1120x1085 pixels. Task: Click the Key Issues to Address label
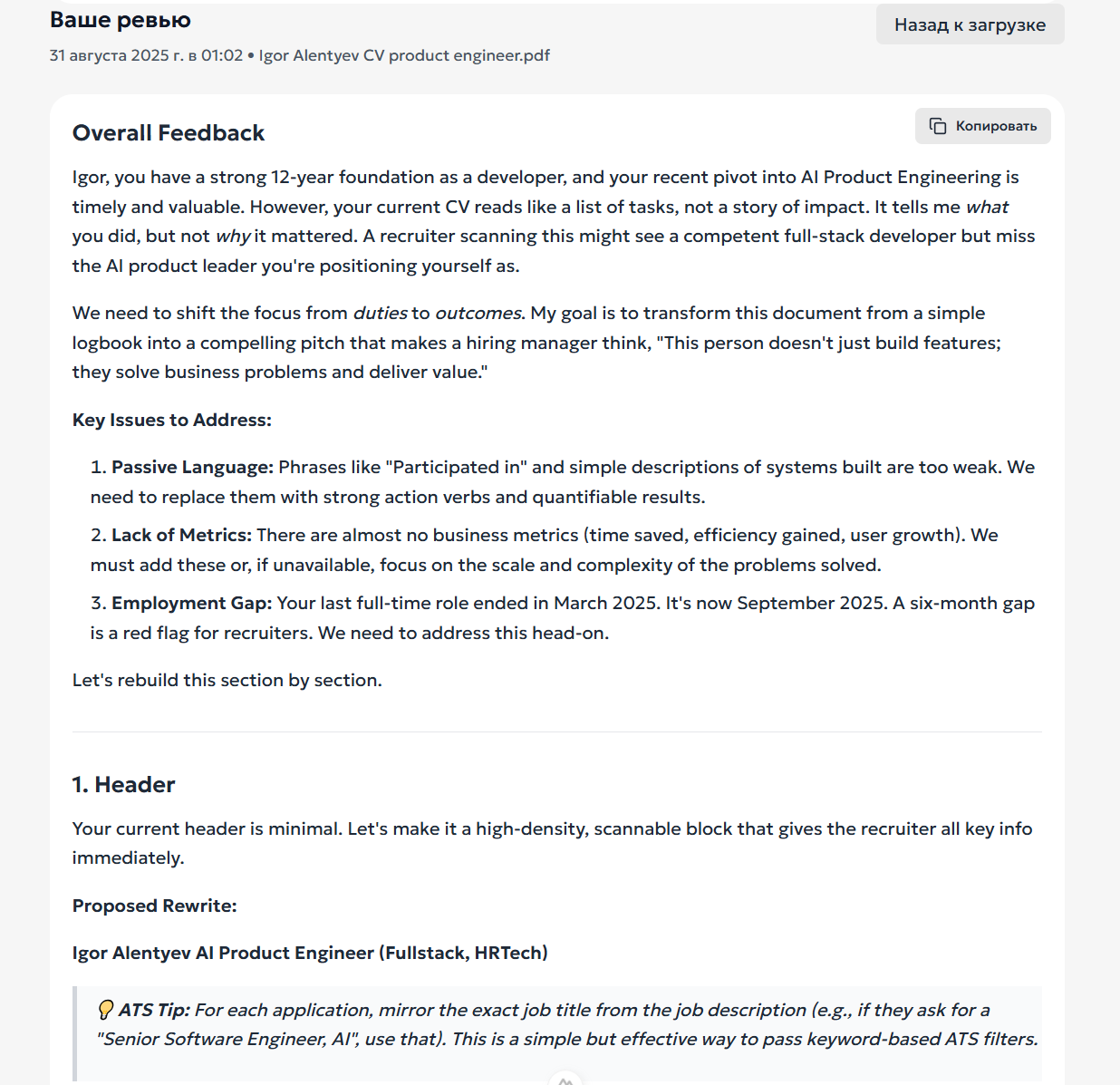(x=172, y=420)
